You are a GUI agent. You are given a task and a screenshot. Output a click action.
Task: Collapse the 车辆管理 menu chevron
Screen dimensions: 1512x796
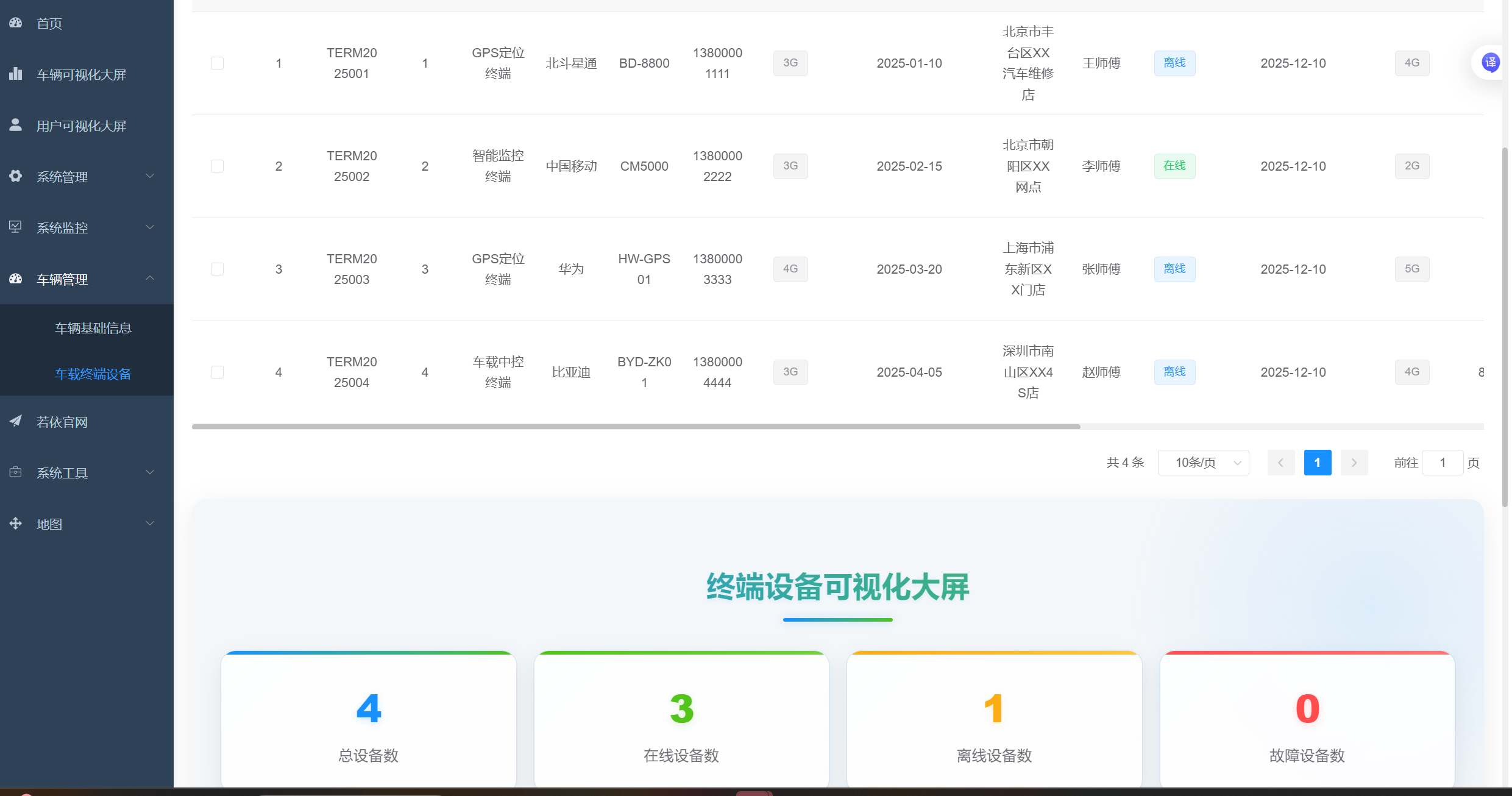[x=150, y=279]
